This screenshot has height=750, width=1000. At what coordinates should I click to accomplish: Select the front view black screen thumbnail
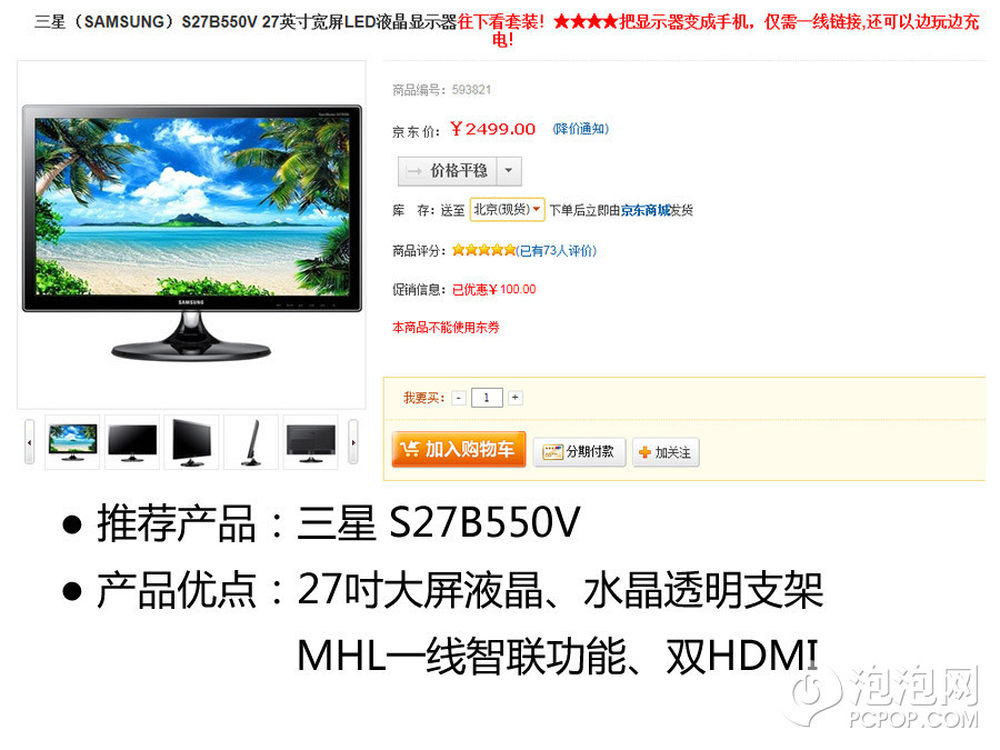tap(132, 442)
